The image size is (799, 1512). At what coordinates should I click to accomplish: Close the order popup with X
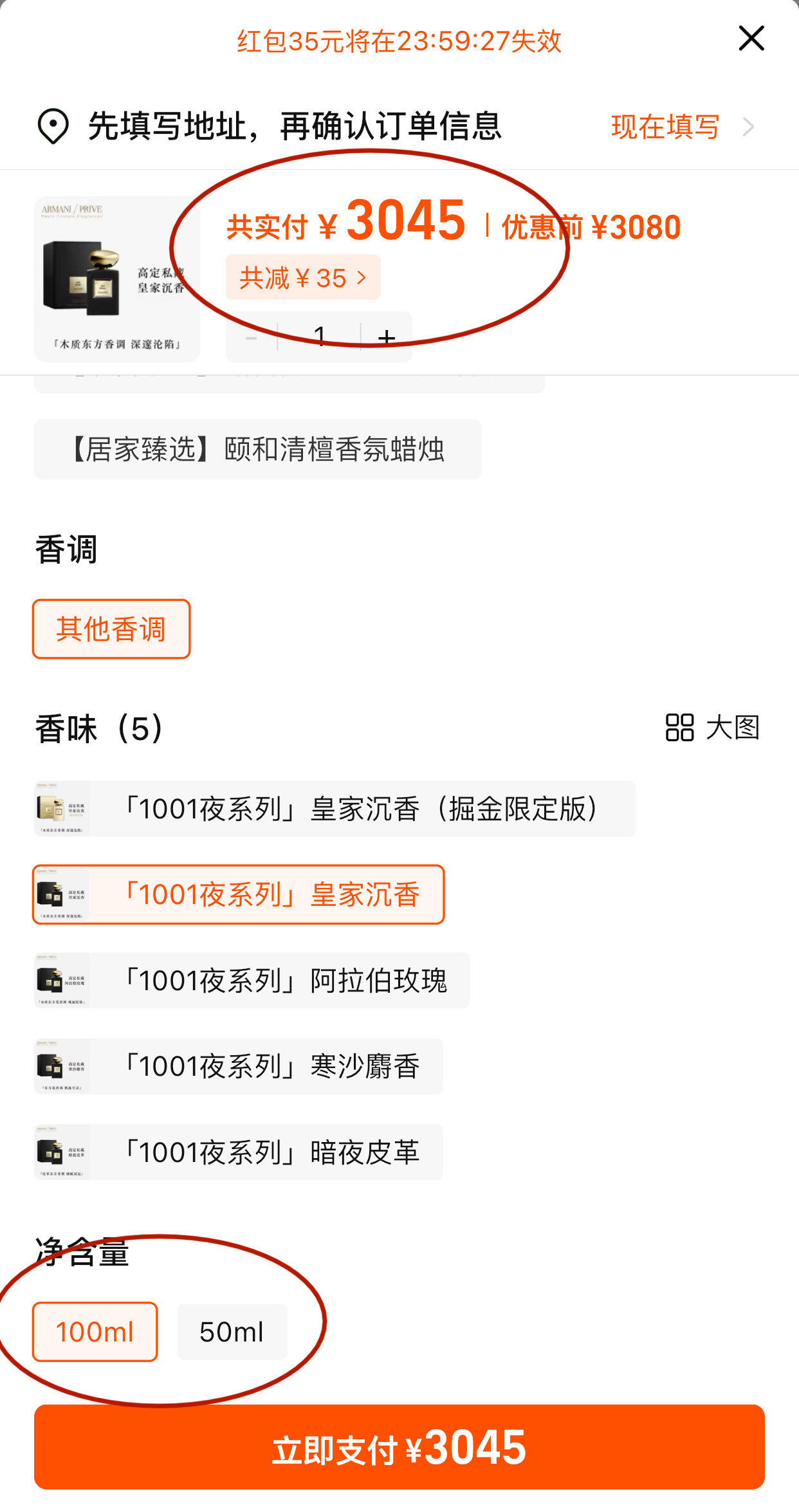[x=751, y=39]
